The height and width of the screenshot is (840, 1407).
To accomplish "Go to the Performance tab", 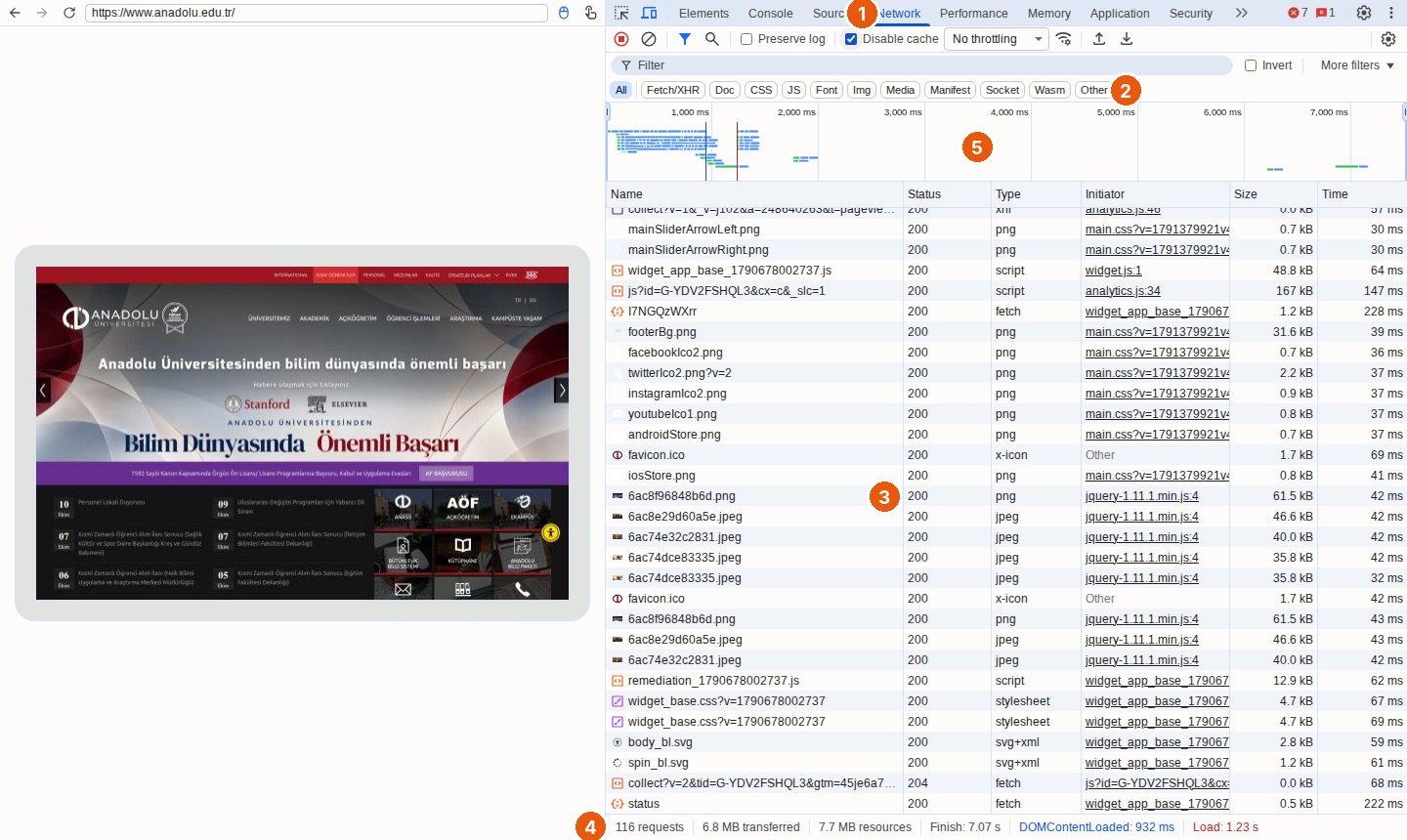I will [973, 14].
